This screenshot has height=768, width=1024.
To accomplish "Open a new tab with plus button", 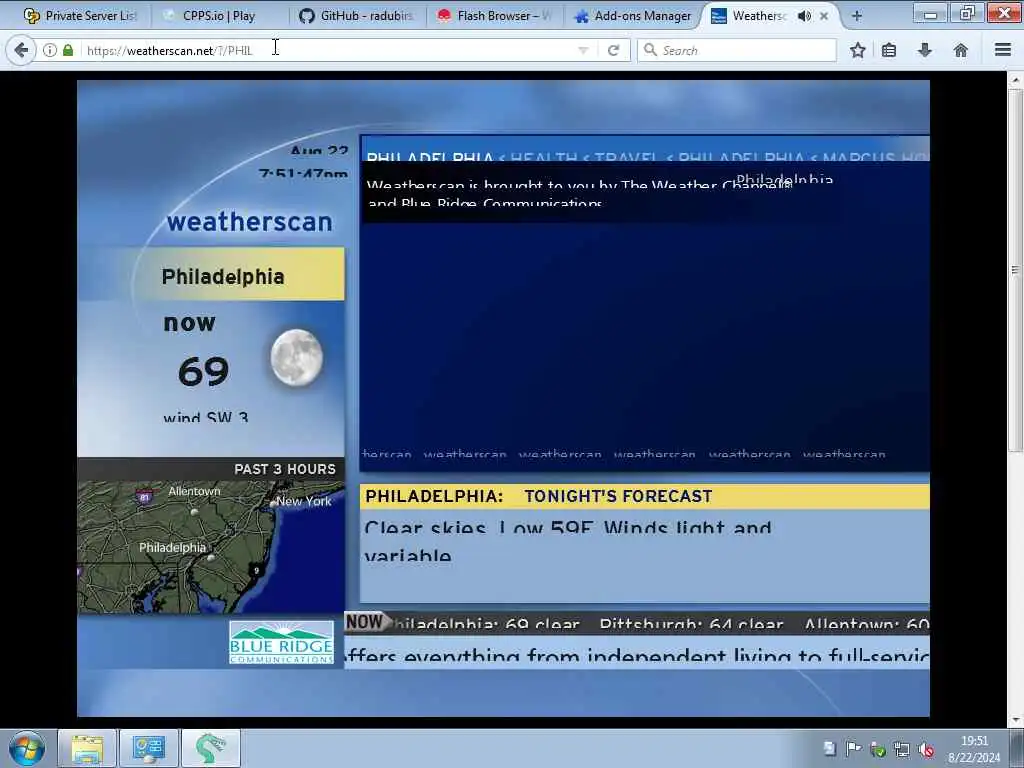I will point(857,16).
